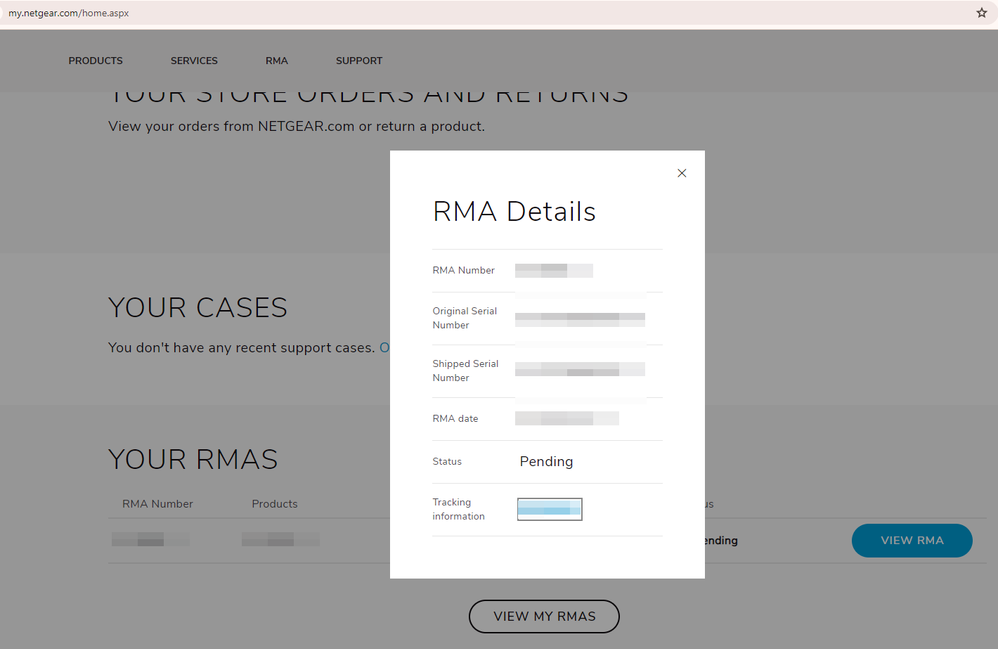This screenshot has width=998, height=649.
Task: Click the VIEW RMA button
Action: [x=911, y=540]
